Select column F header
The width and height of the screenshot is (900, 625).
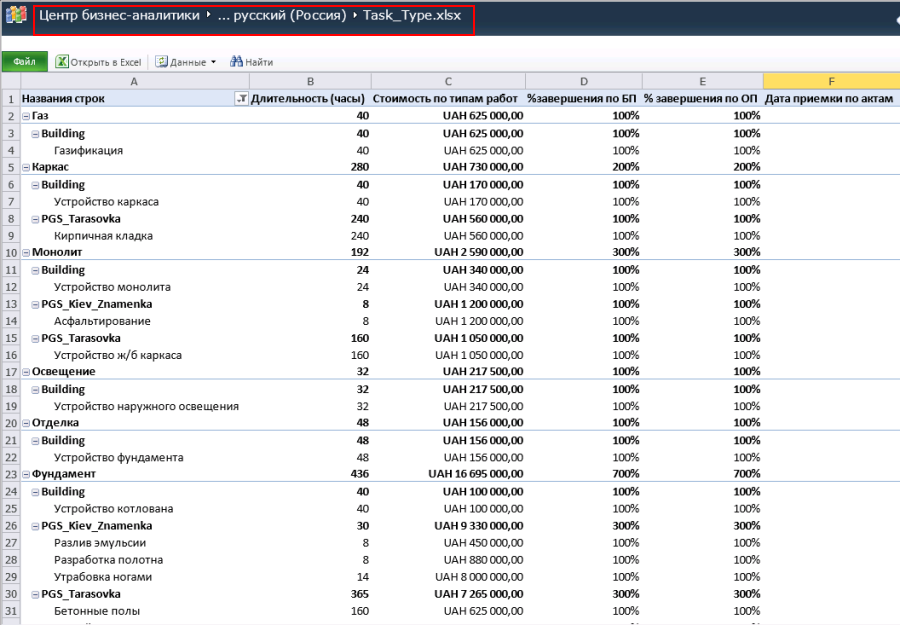tap(831, 81)
